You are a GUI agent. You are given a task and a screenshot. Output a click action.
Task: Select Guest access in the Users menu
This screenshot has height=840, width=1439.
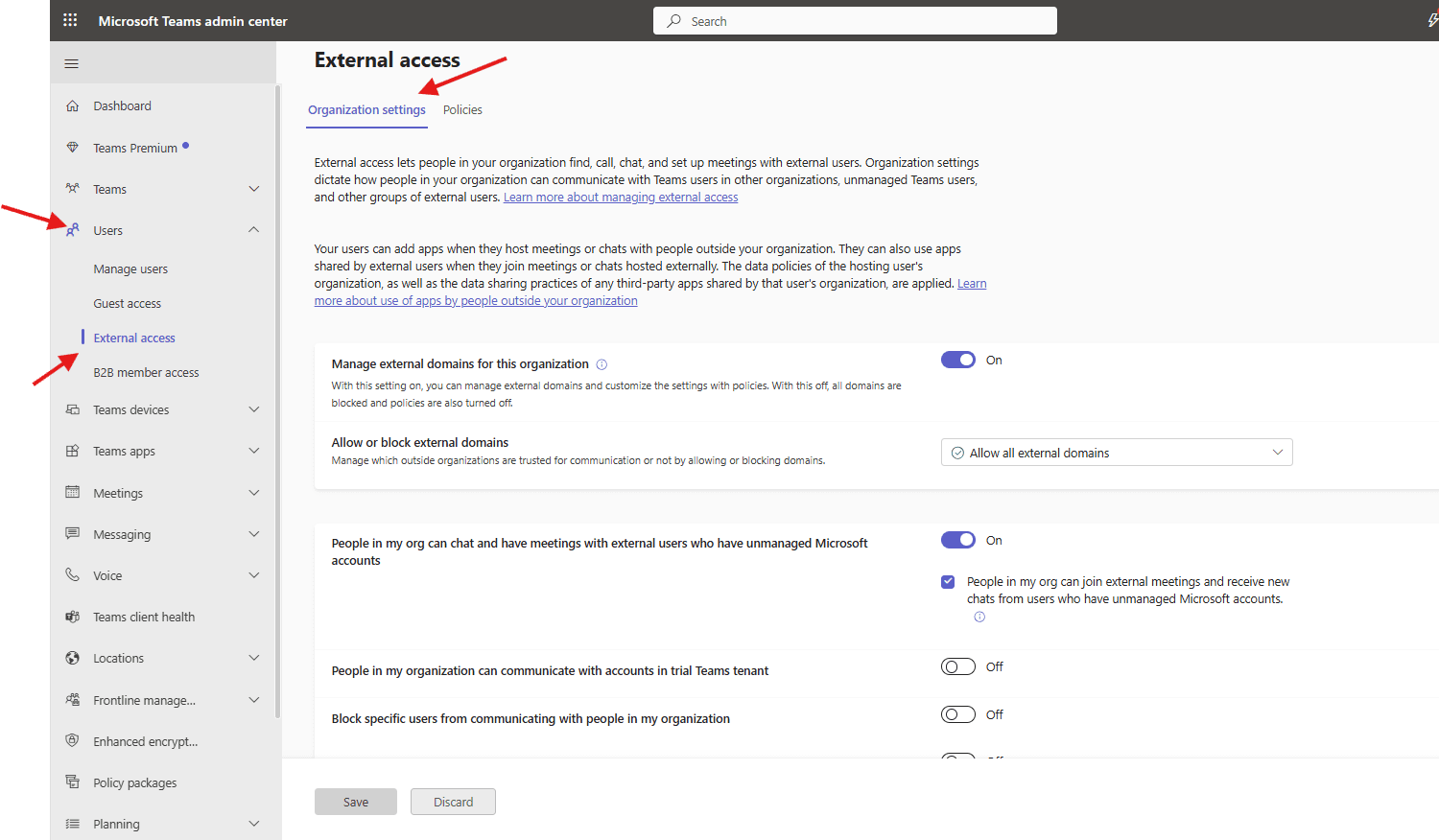127,303
